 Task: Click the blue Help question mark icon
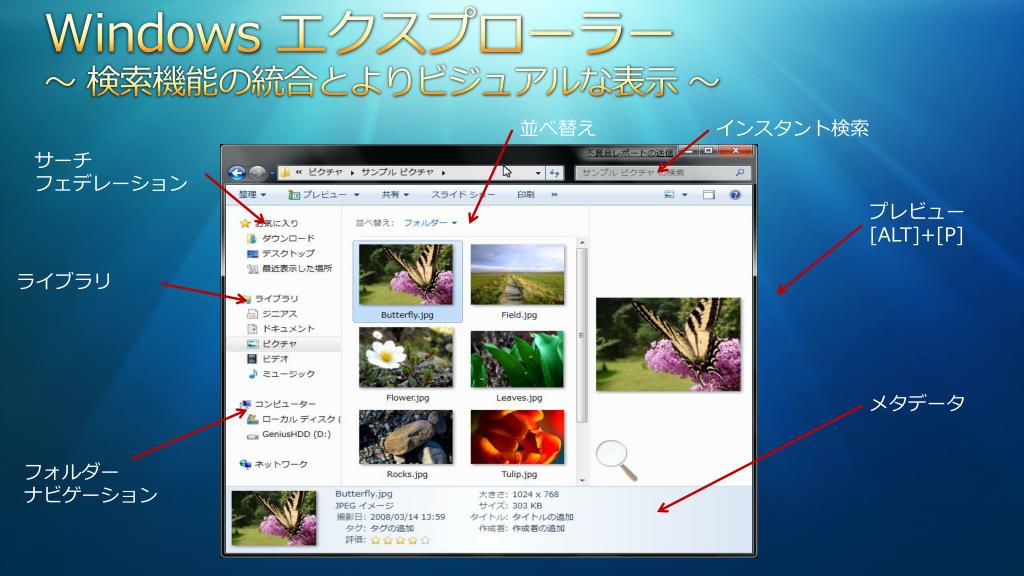(735, 195)
